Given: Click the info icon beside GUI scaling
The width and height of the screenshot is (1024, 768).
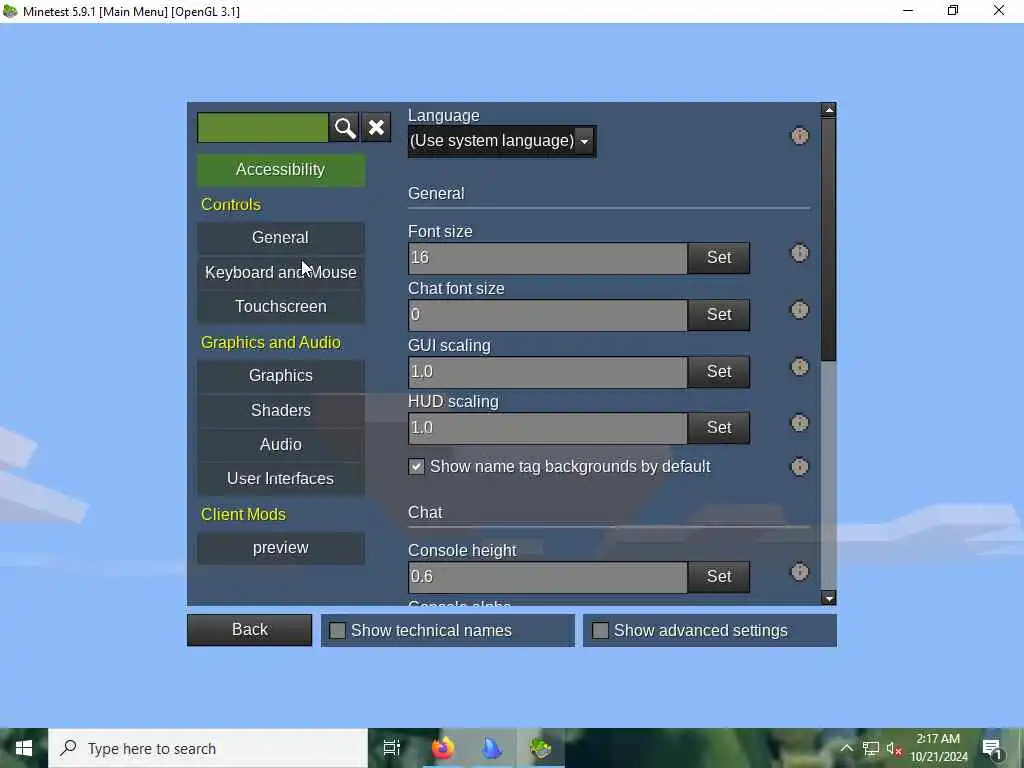Looking at the screenshot, I should point(799,367).
